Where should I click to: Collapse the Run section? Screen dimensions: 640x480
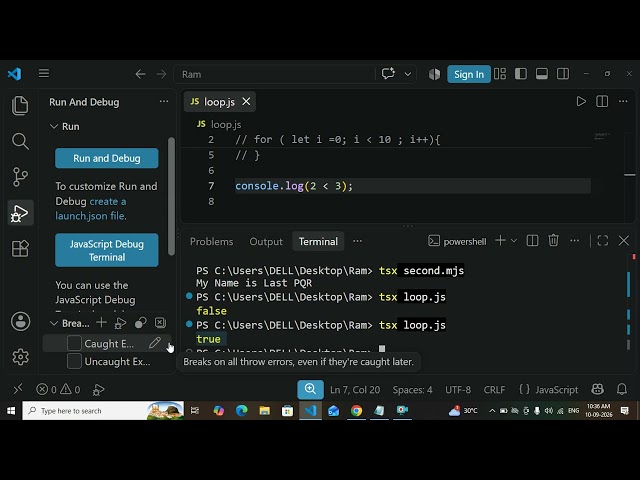(x=54, y=126)
